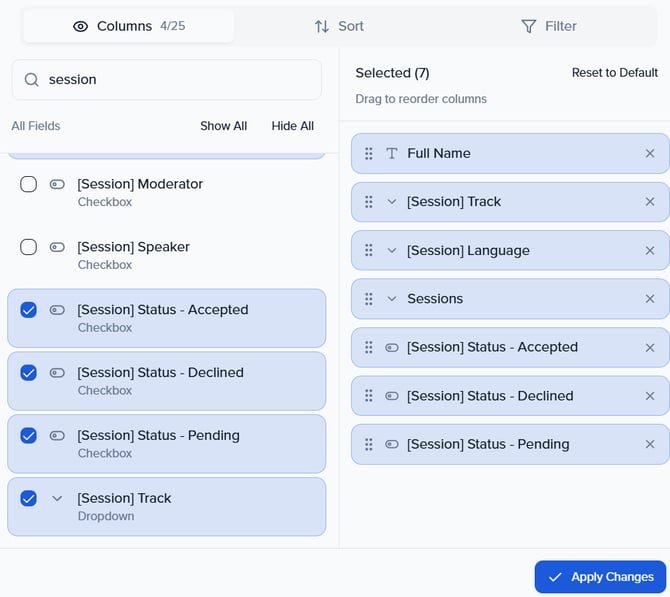Open the Filter tab
The width and height of the screenshot is (670, 597).
pyautogui.click(x=549, y=26)
